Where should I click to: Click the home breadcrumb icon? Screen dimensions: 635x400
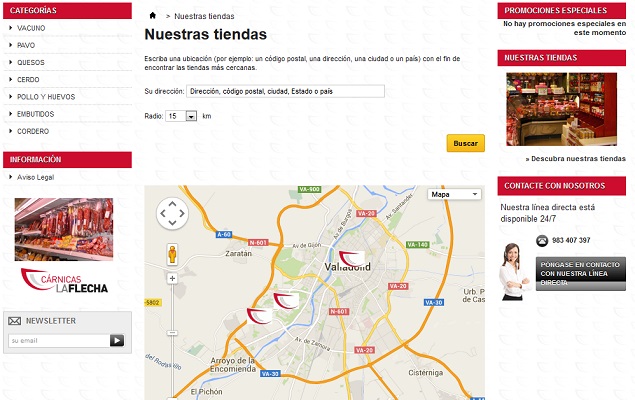click(x=152, y=16)
